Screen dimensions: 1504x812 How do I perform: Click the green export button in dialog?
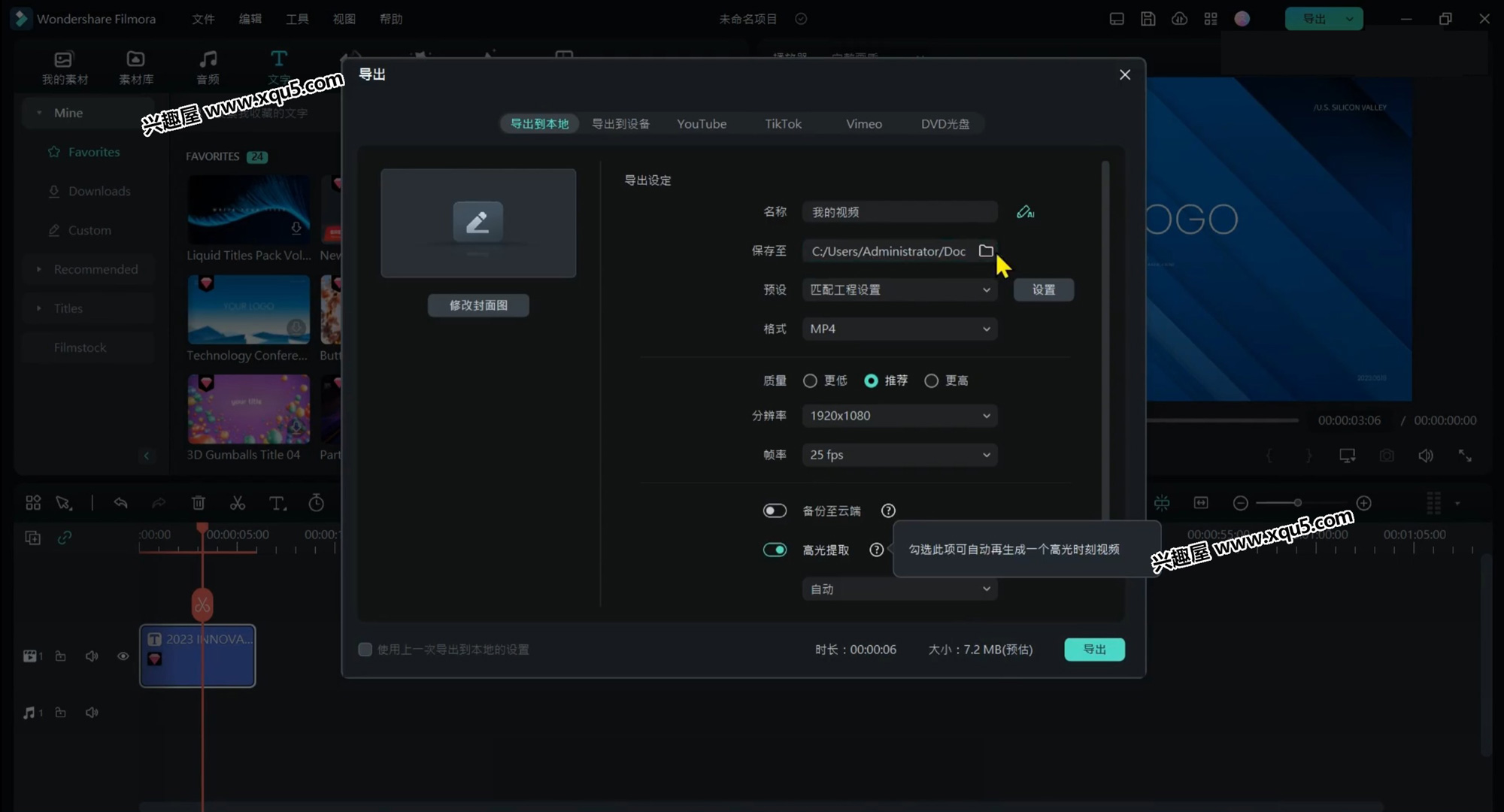pyautogui.click(x=1094, y=650)
